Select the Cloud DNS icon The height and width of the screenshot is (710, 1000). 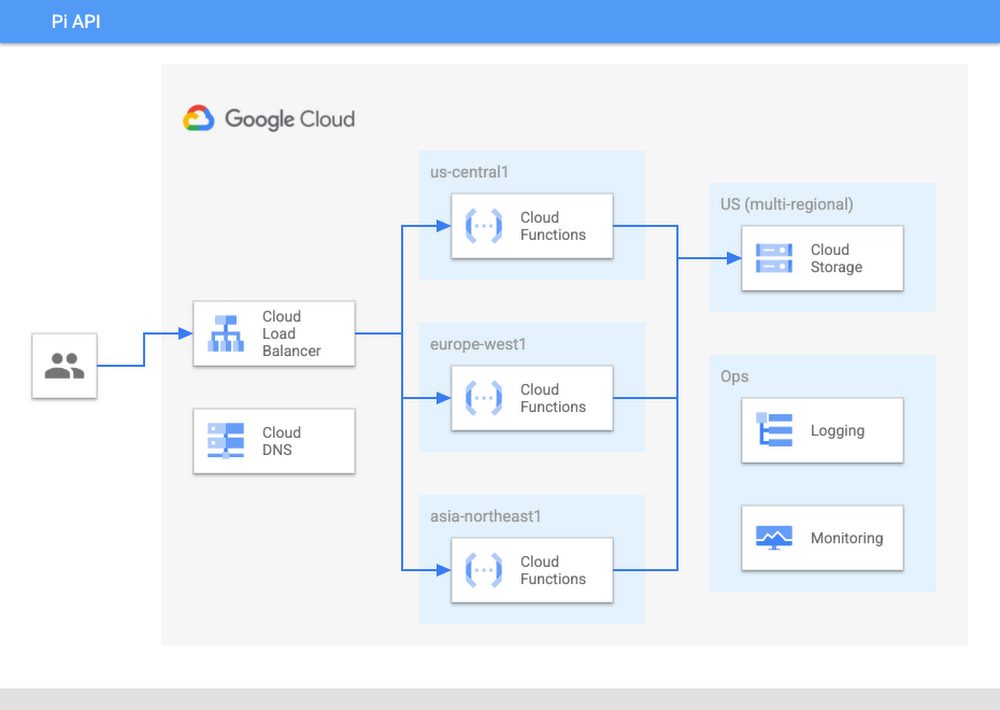tap(226, 441)
